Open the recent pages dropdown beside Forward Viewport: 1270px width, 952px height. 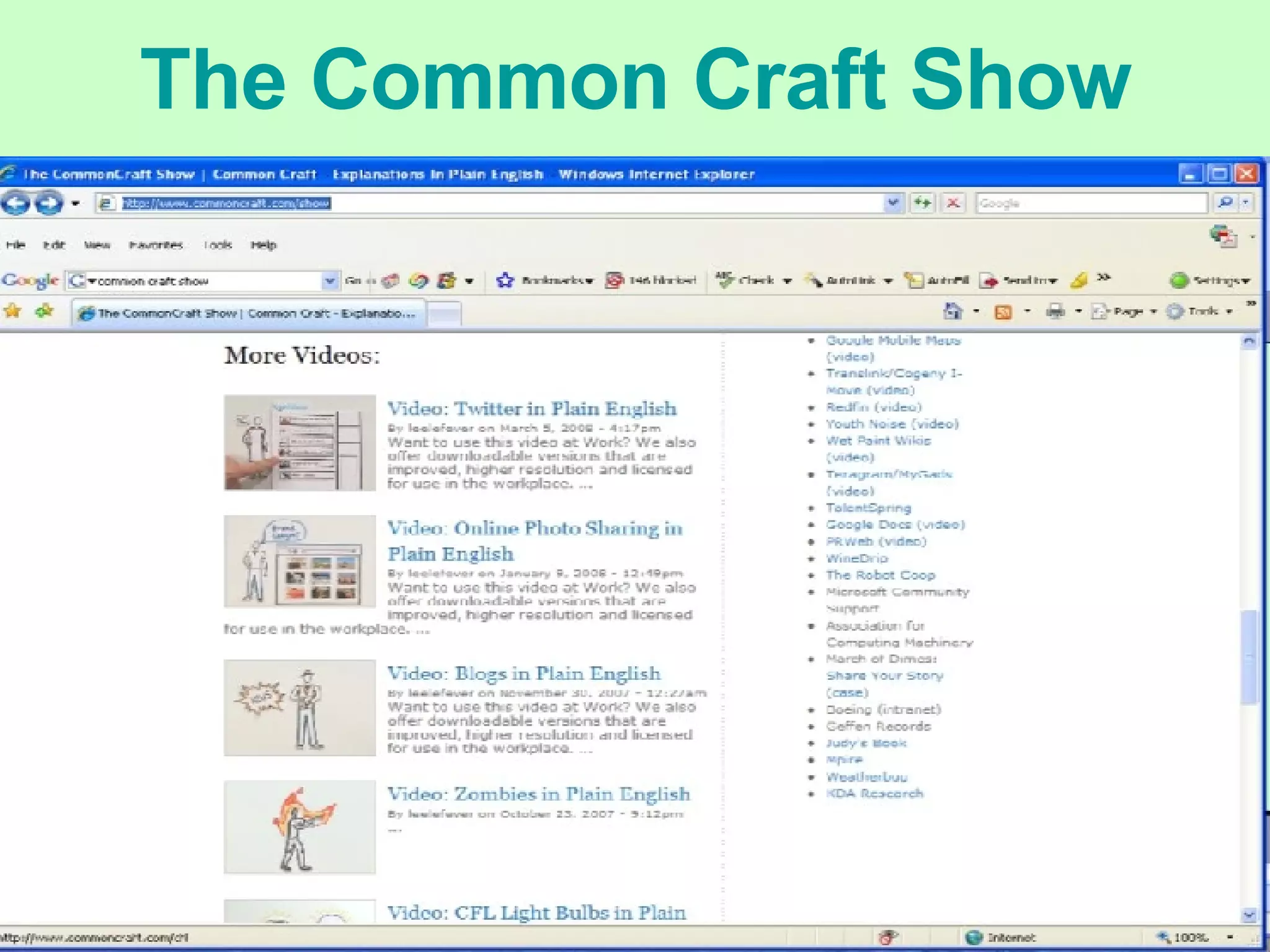[75, 203]
